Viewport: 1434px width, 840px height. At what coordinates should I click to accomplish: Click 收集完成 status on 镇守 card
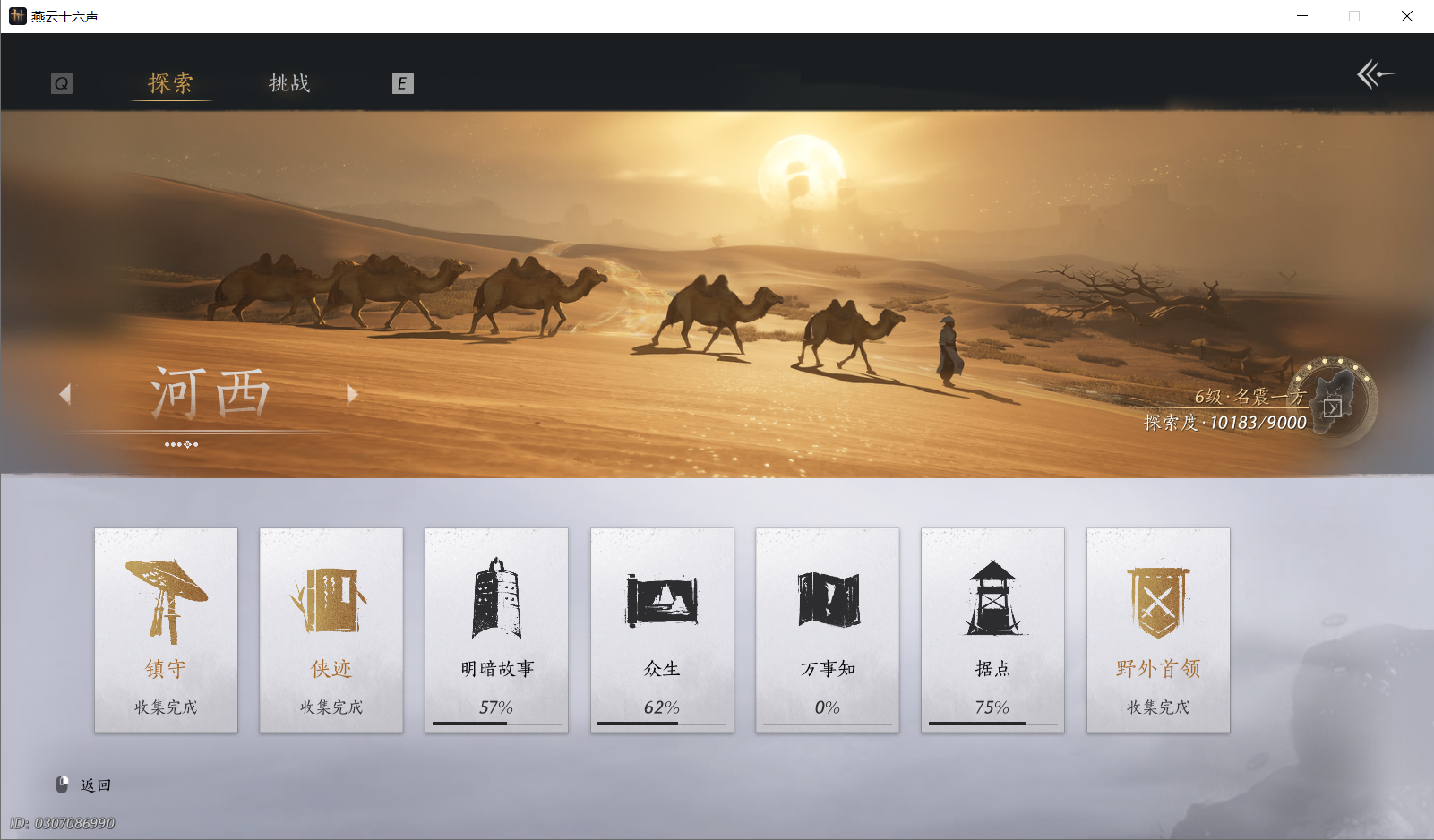(166, 707)
